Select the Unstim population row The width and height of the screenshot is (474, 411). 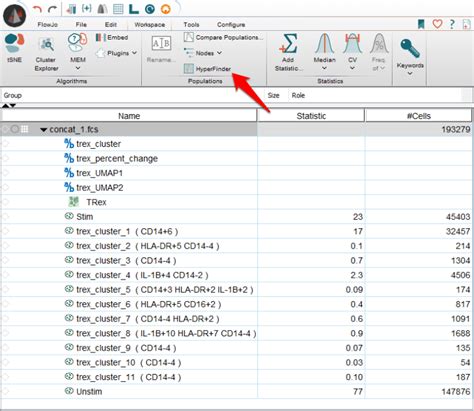coord(237,391)
